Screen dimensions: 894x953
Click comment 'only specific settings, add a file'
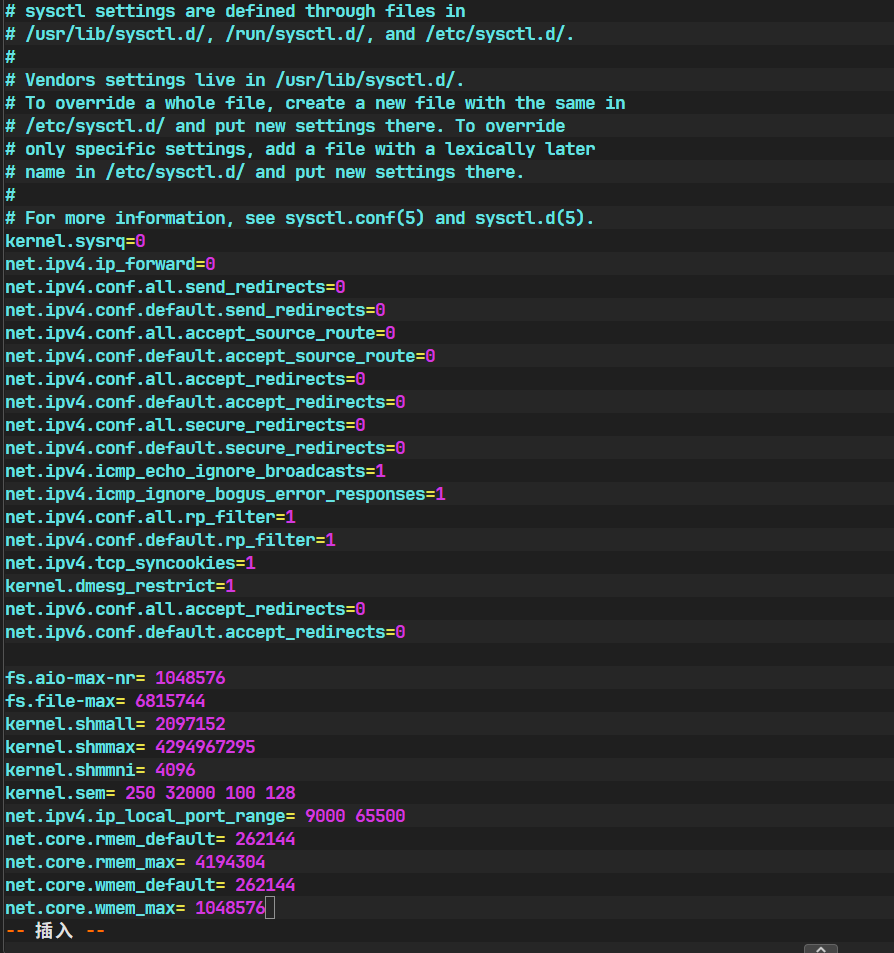[300, 150]
